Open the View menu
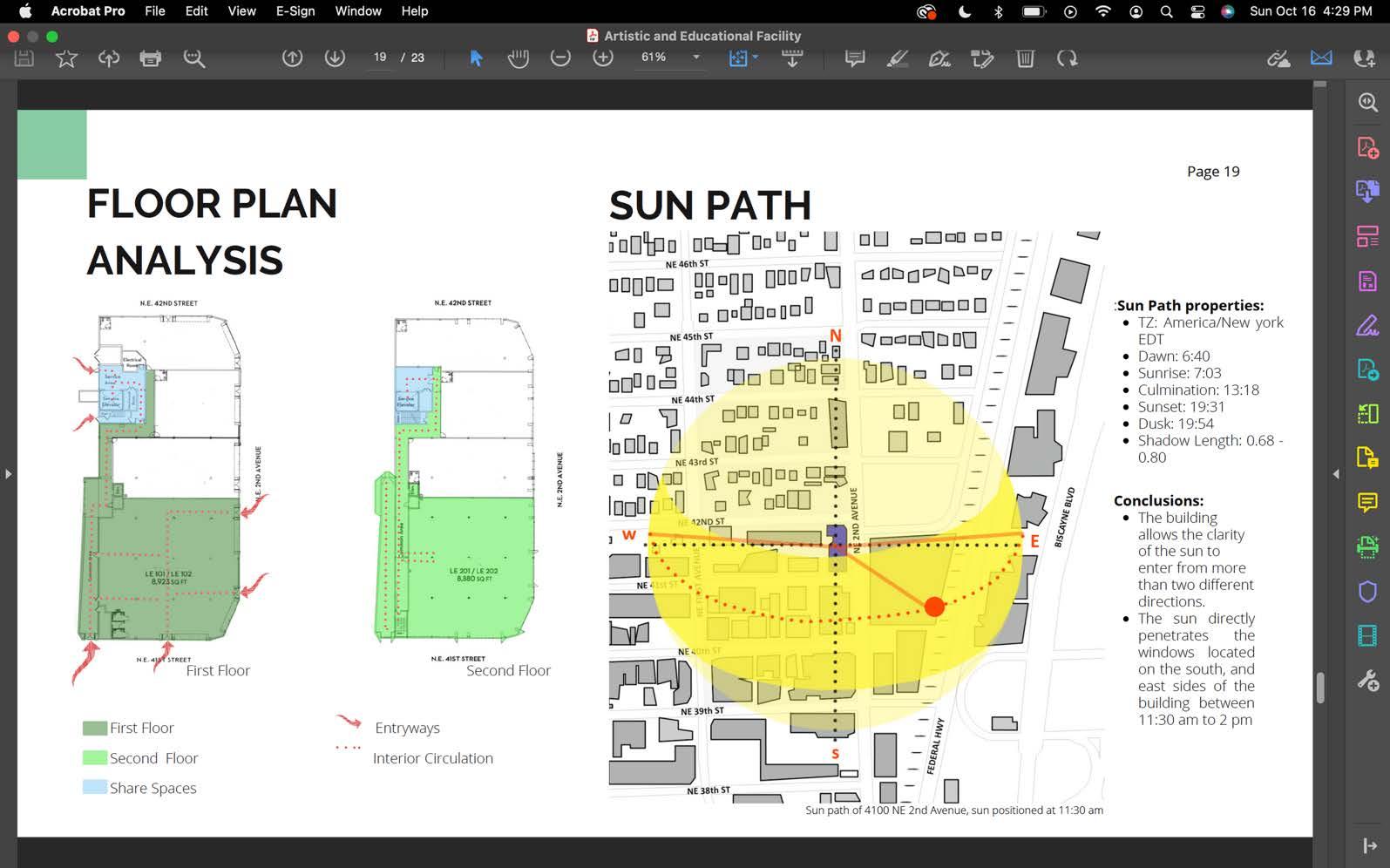 (x=241, y=11)
